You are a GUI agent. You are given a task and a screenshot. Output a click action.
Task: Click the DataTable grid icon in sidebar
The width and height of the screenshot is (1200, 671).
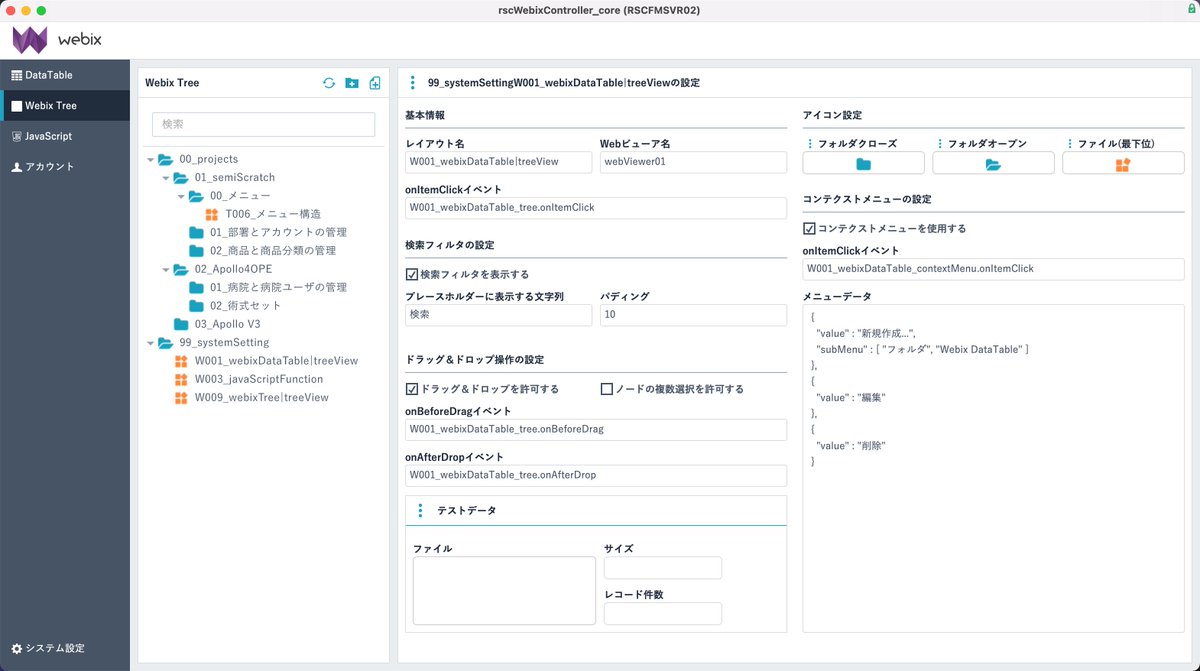[x=17, y=75]
